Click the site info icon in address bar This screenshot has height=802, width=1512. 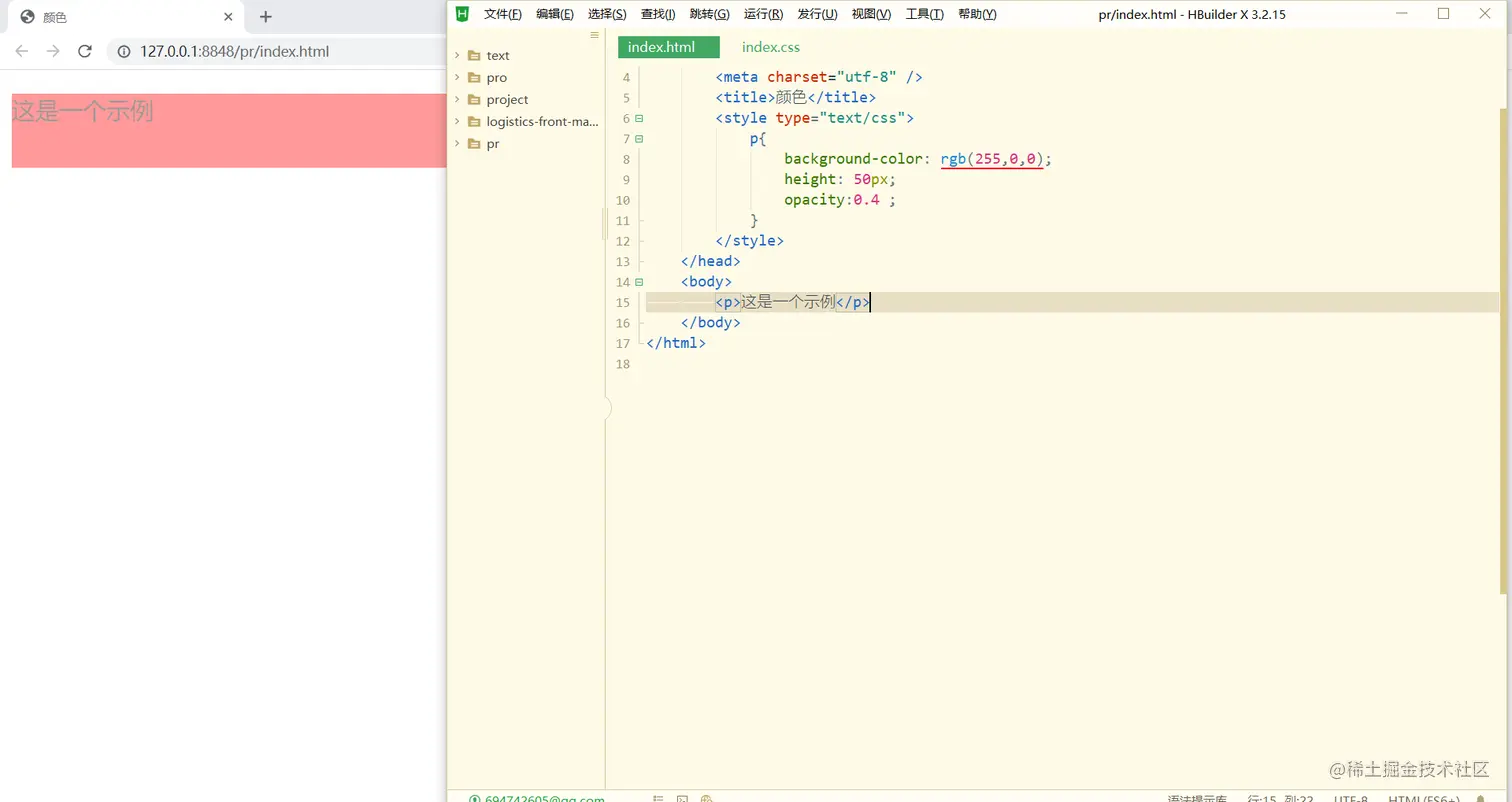[x=124, y=51]
